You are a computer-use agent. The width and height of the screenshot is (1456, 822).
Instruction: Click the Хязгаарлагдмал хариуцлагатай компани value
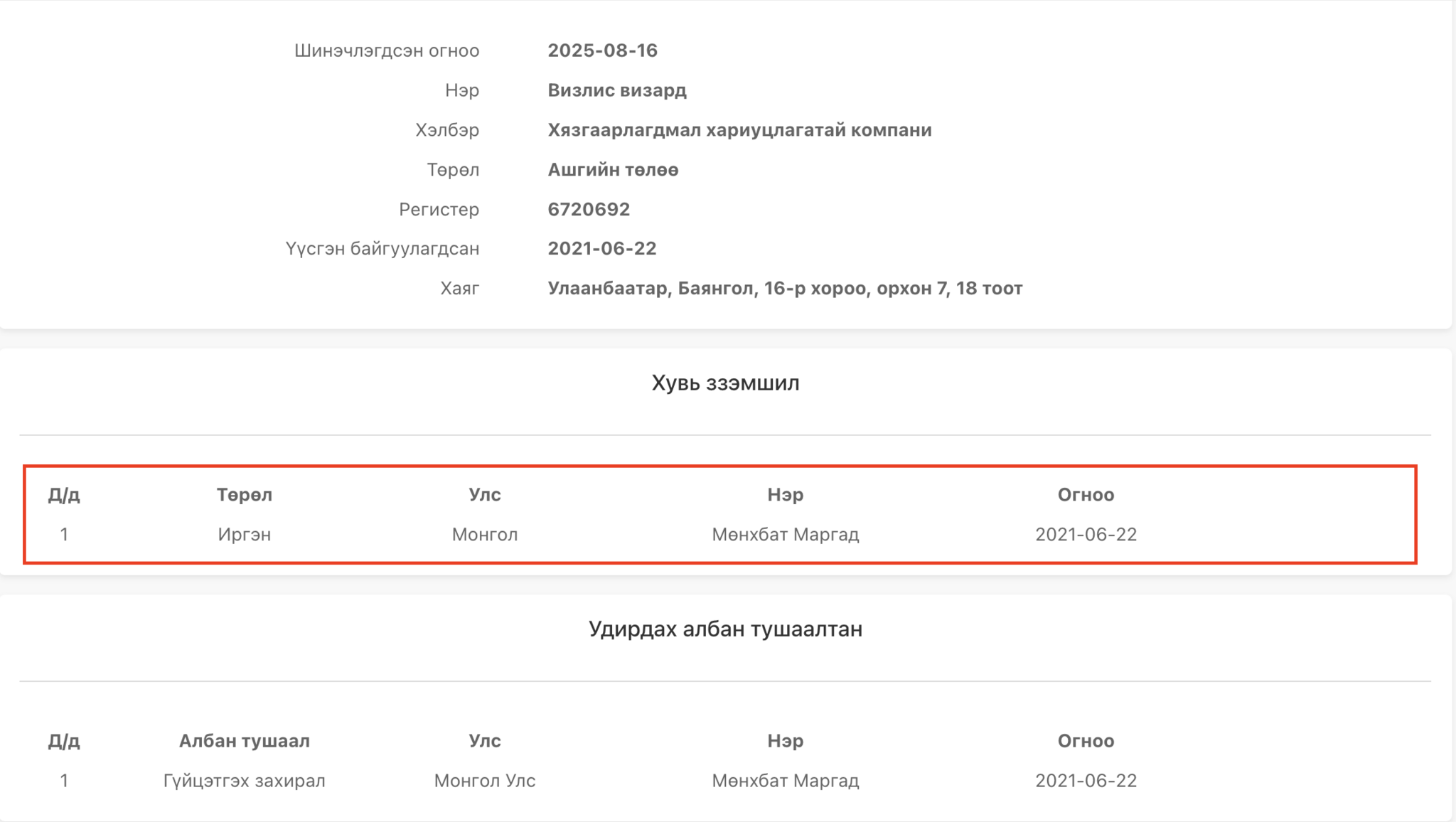coord(739,130)
